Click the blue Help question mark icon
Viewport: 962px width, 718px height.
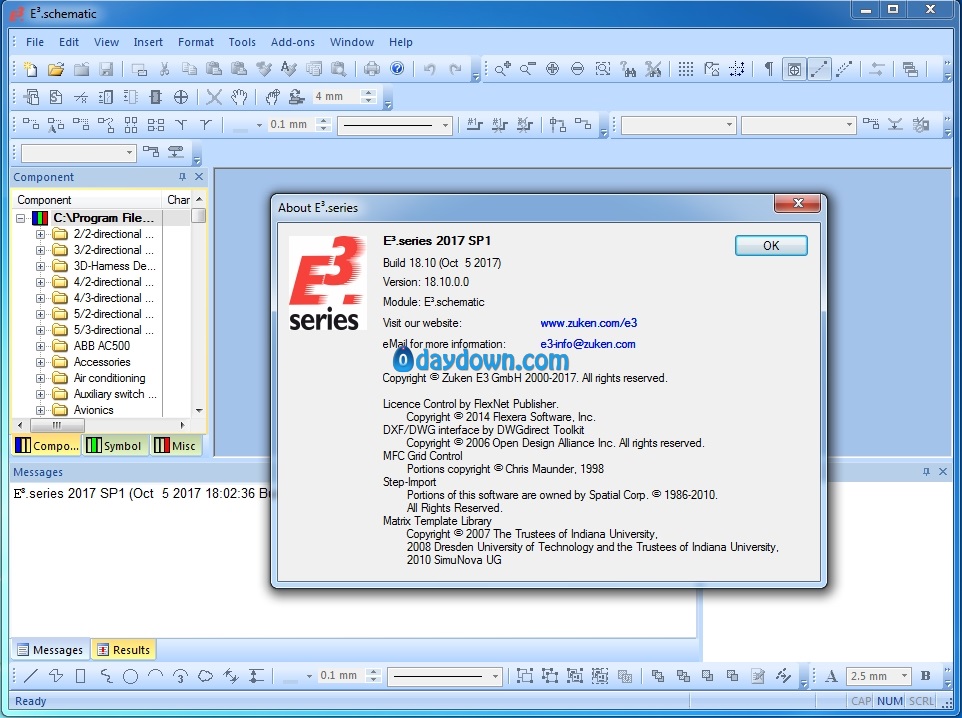point(398,69)
